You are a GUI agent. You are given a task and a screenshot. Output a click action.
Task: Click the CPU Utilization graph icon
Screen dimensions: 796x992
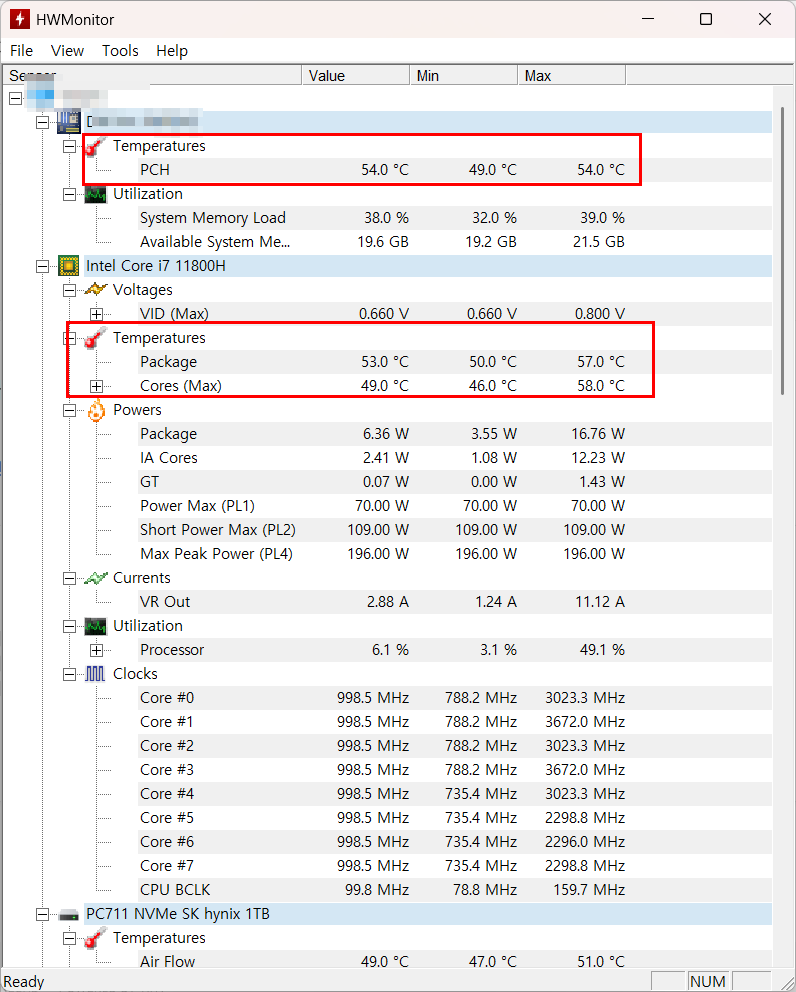point(96,626)
